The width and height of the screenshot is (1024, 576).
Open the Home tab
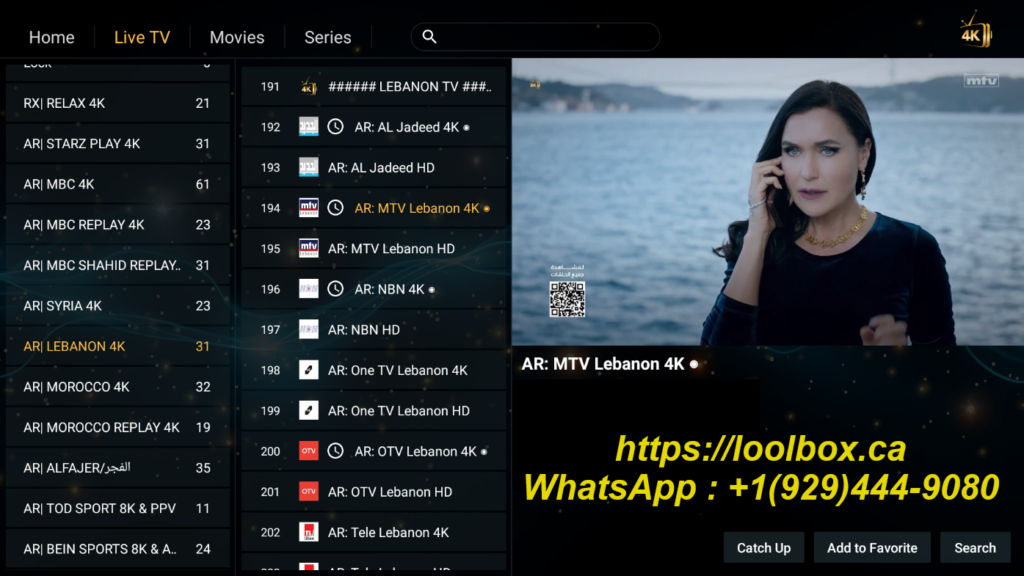[51, 37]
